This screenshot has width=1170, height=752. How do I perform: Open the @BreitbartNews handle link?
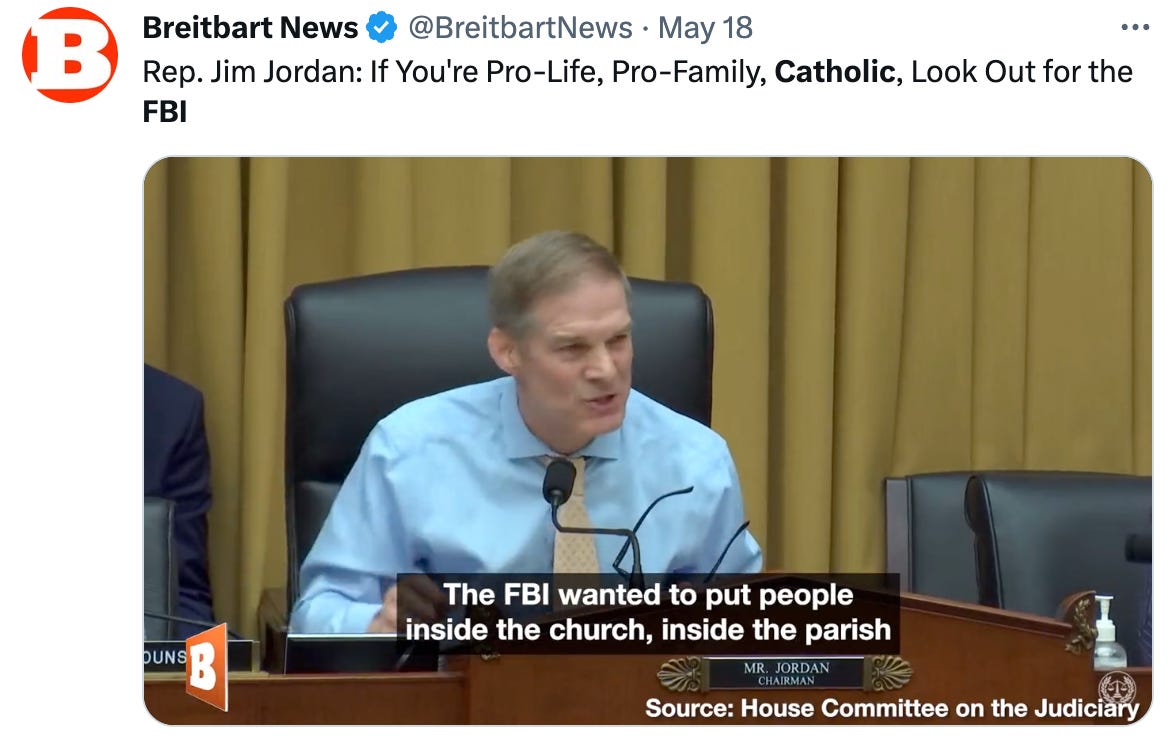click(520, 28)
